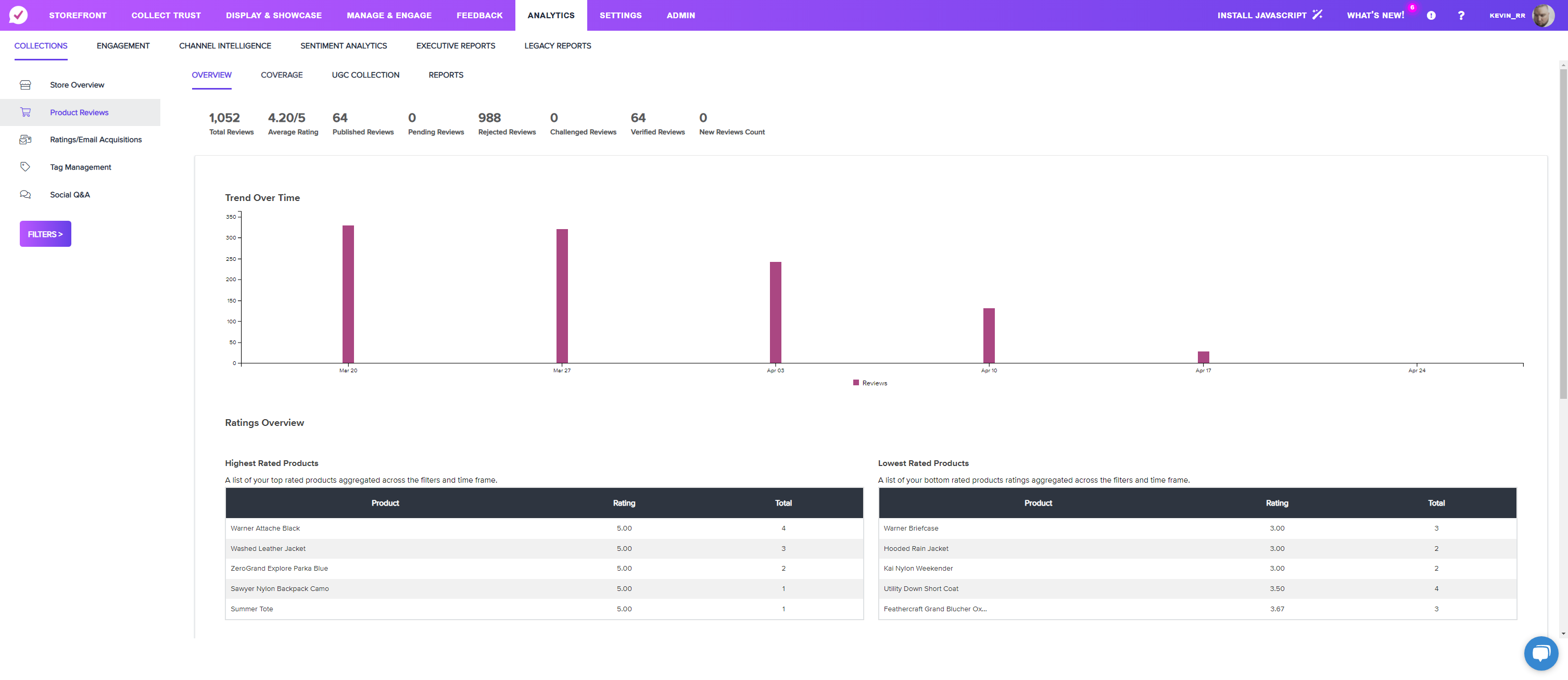Click the Product Reviews cart icon
Image resolution: width=1568 pixels, height=680 pixels.
(x=26, y=112)
